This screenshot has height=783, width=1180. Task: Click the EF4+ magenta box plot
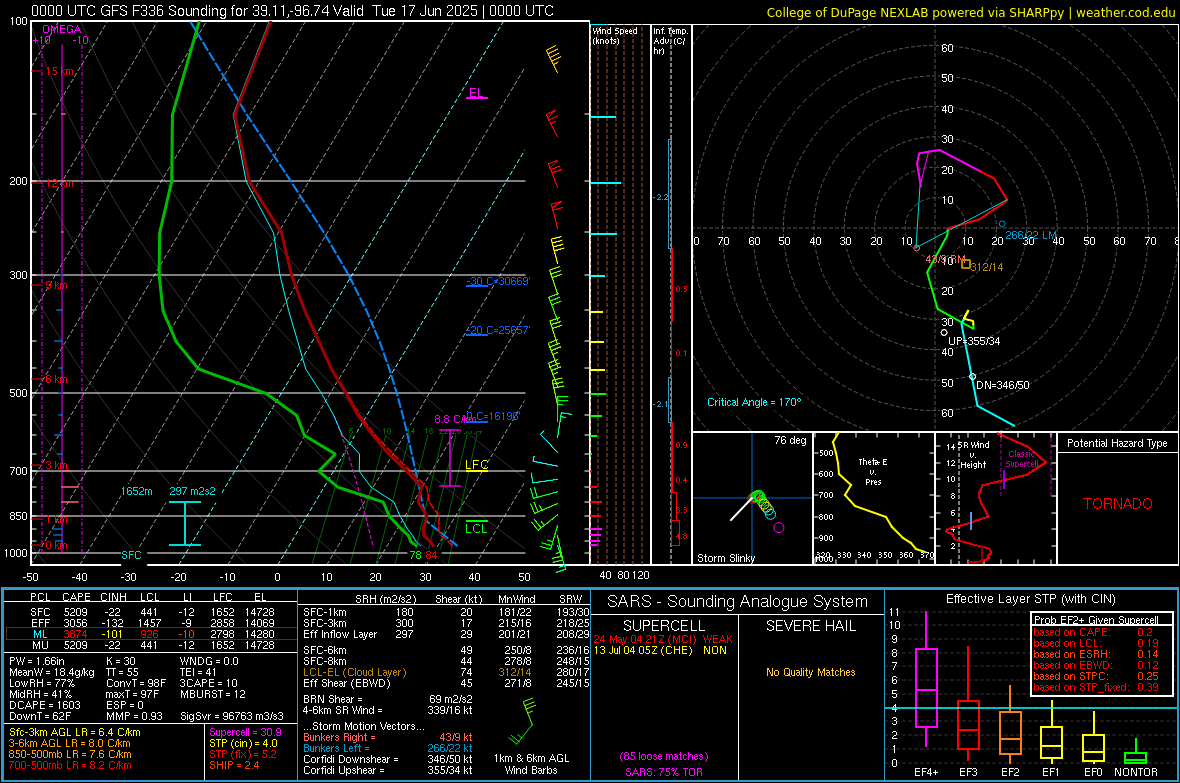(x=926, y=687)
